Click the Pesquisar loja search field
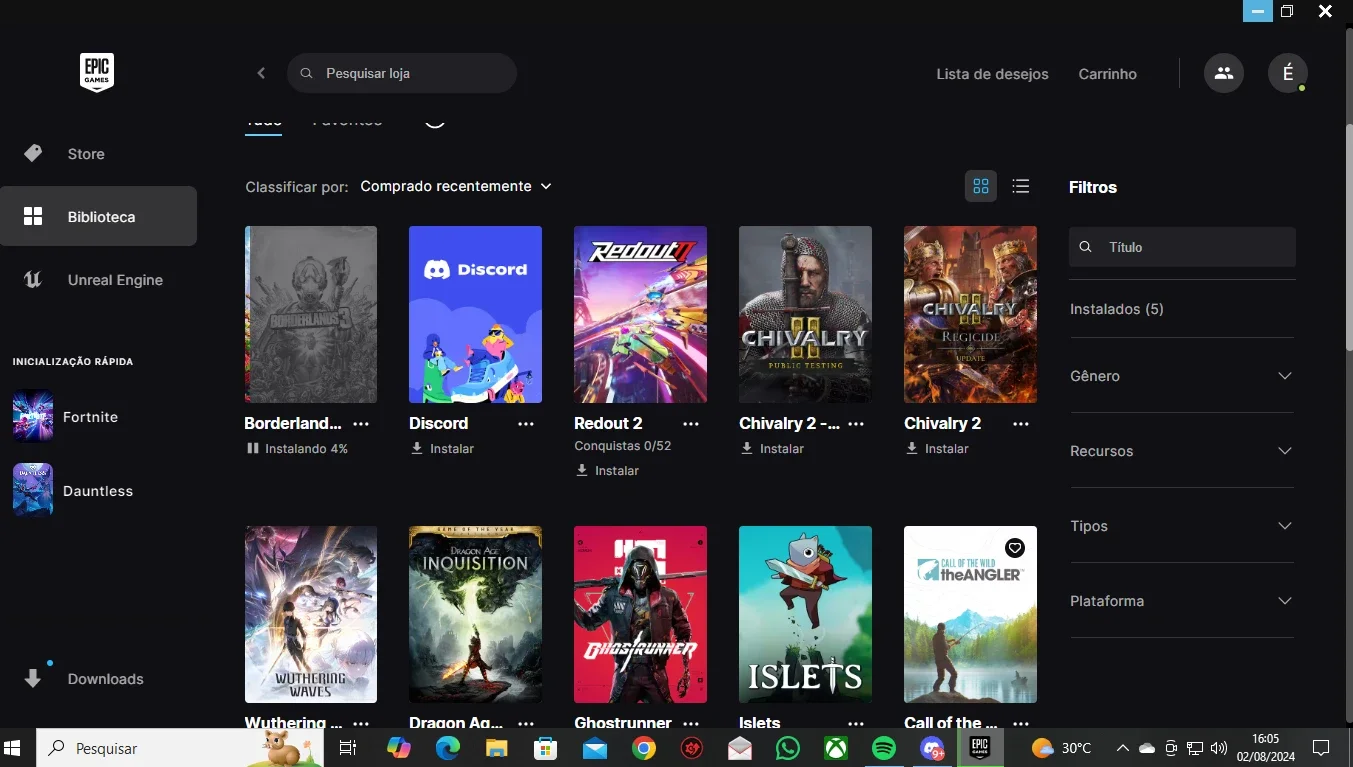1353x767 pixels. [402, 73]
